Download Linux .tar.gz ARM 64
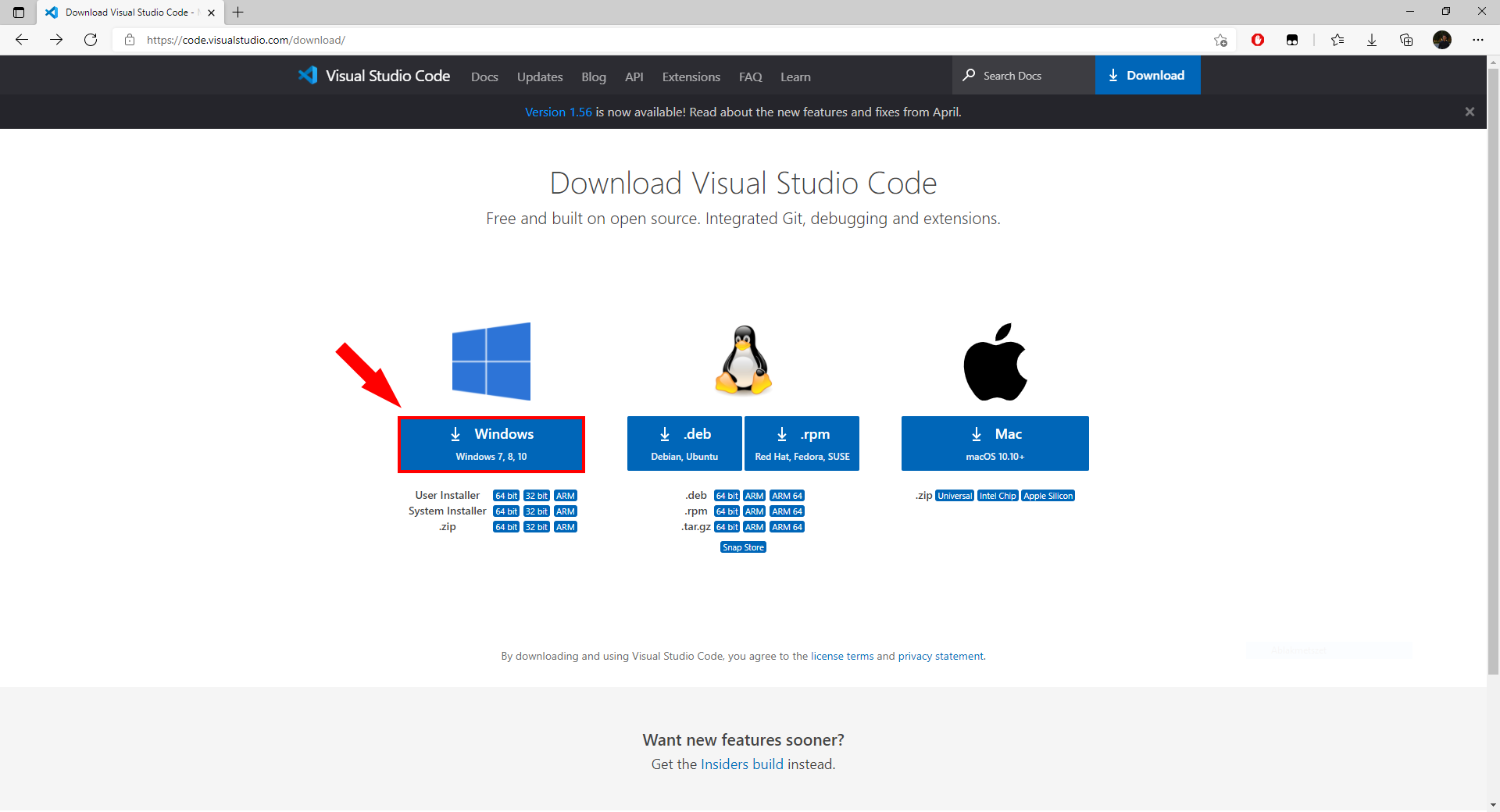This screenshot has height=812, width=1500. pyautogui.click(x=787, y=527)
